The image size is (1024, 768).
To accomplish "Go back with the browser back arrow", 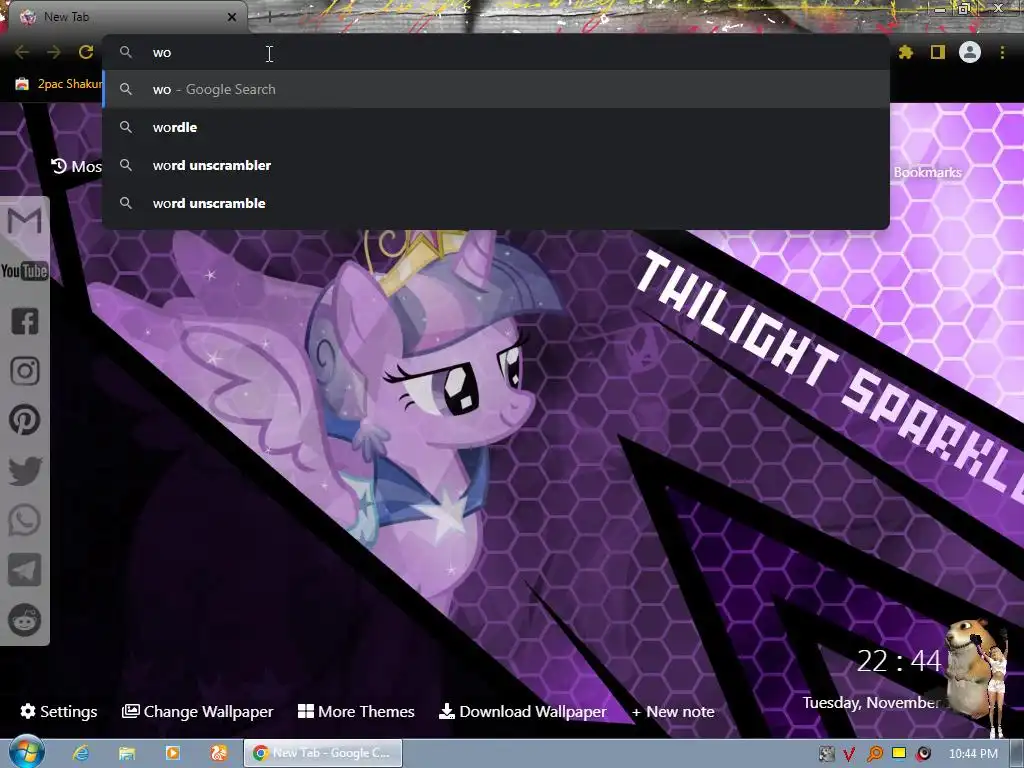I will tap(22, 52).
